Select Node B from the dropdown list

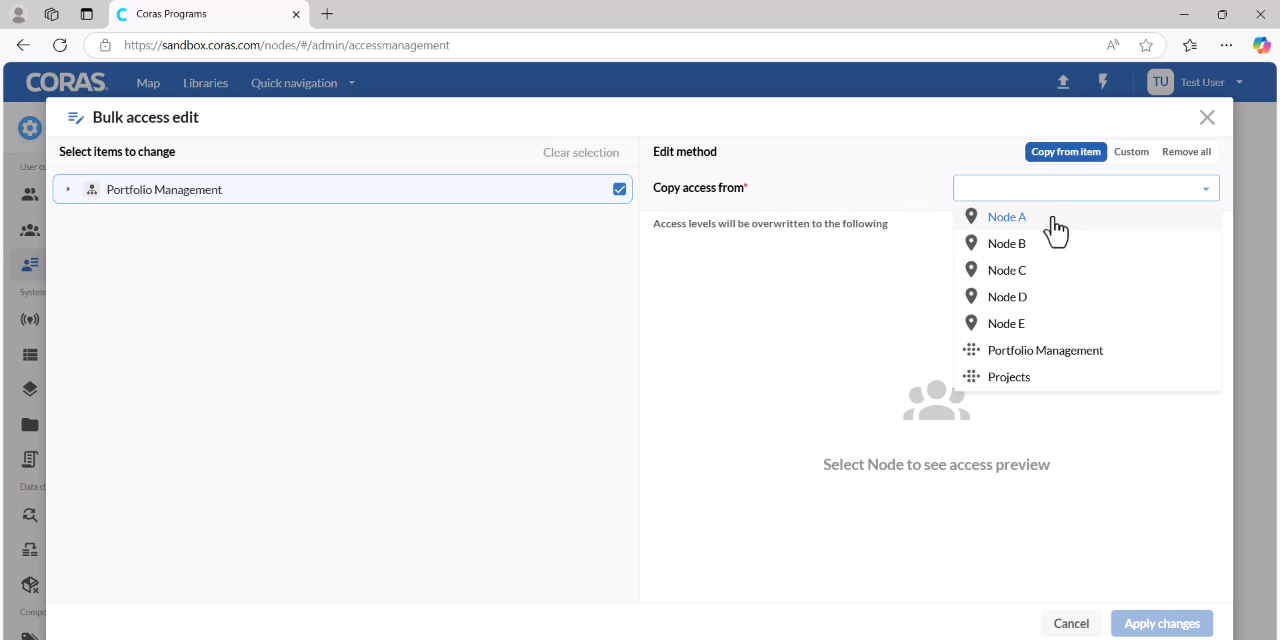point(1087,243)
